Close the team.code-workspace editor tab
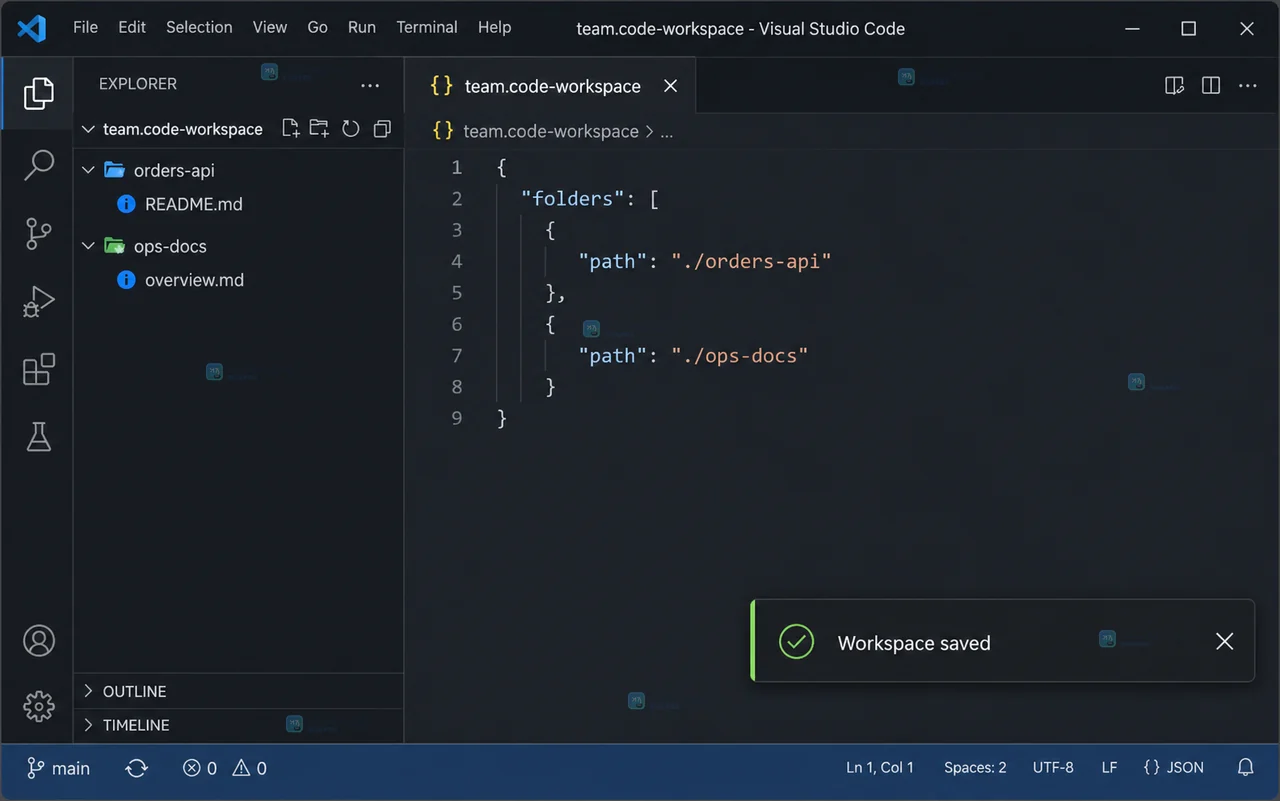Viewport: 1280px width, 801px height. coord(671,86)
